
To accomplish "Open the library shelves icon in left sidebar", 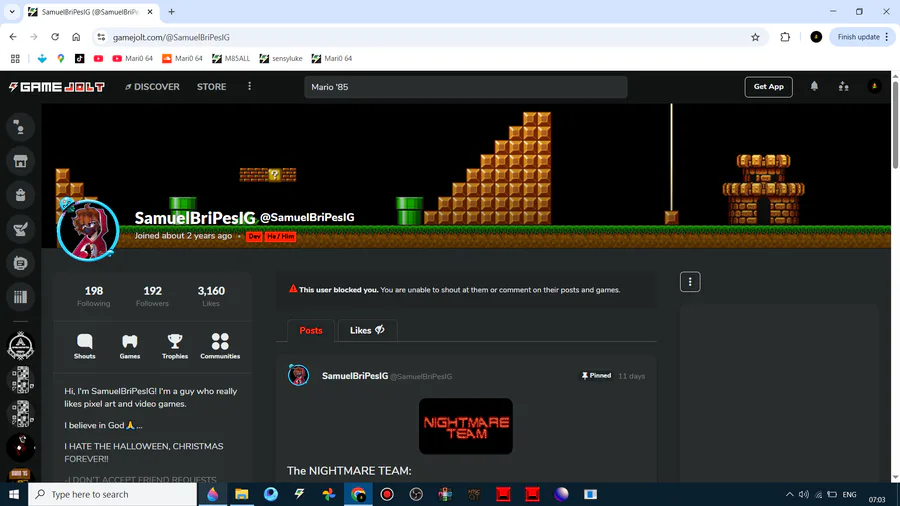I will [x=20, y=297].
